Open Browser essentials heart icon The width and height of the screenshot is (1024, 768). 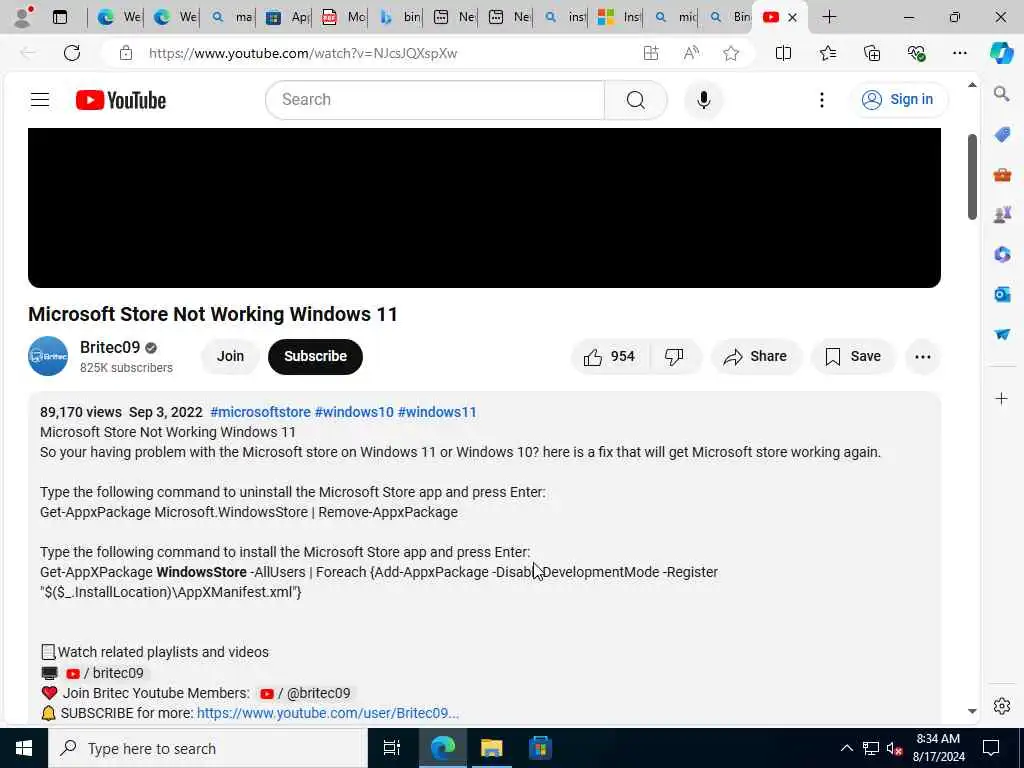pos(916,54)
